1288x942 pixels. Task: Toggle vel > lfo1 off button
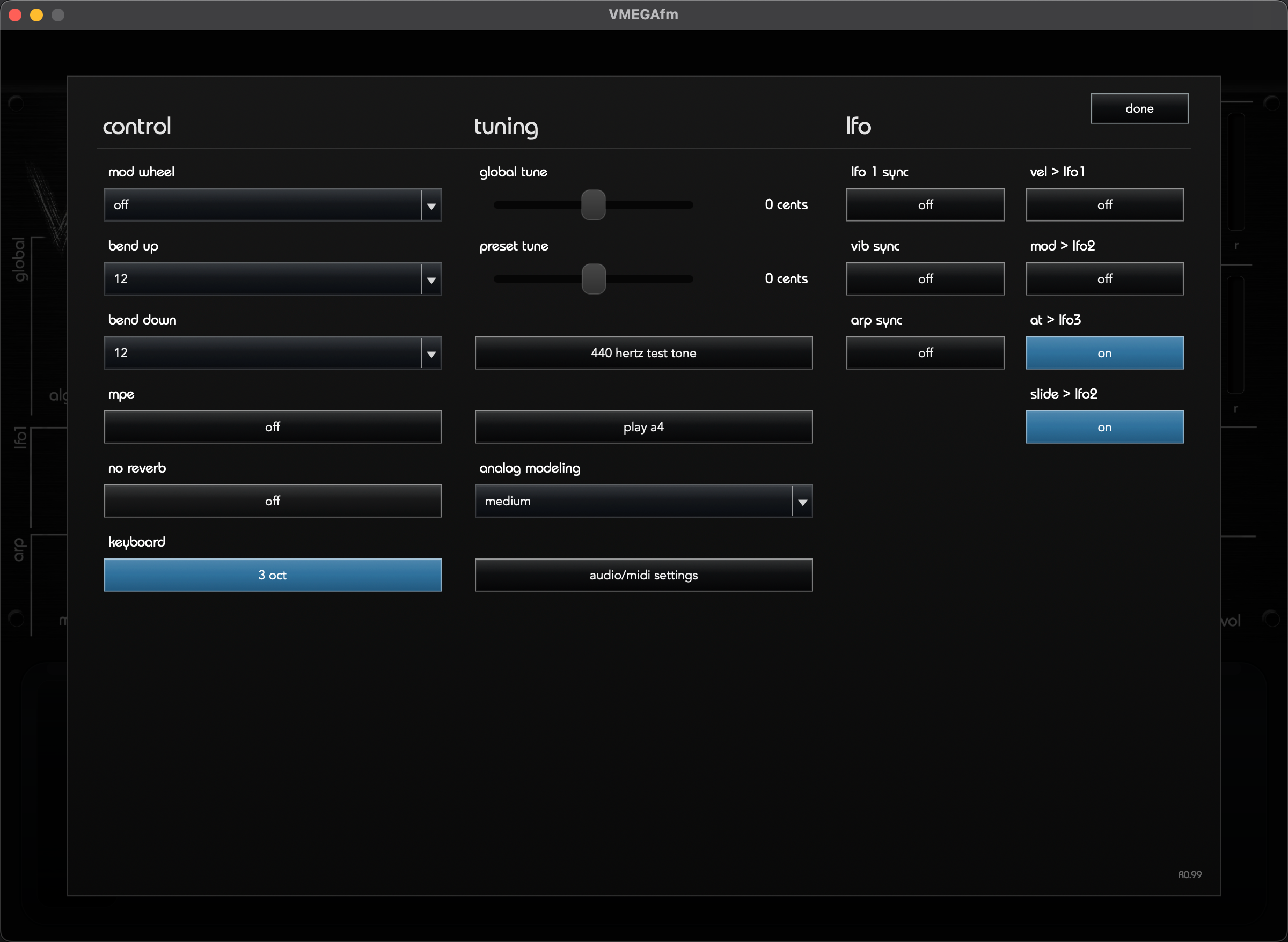[x=1105, y=205]
